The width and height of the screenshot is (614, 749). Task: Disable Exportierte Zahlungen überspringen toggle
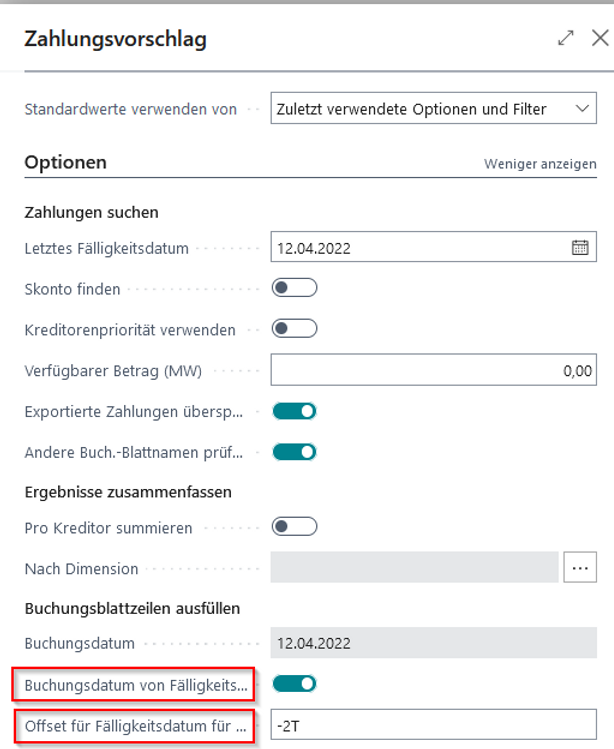click(294, 410)
